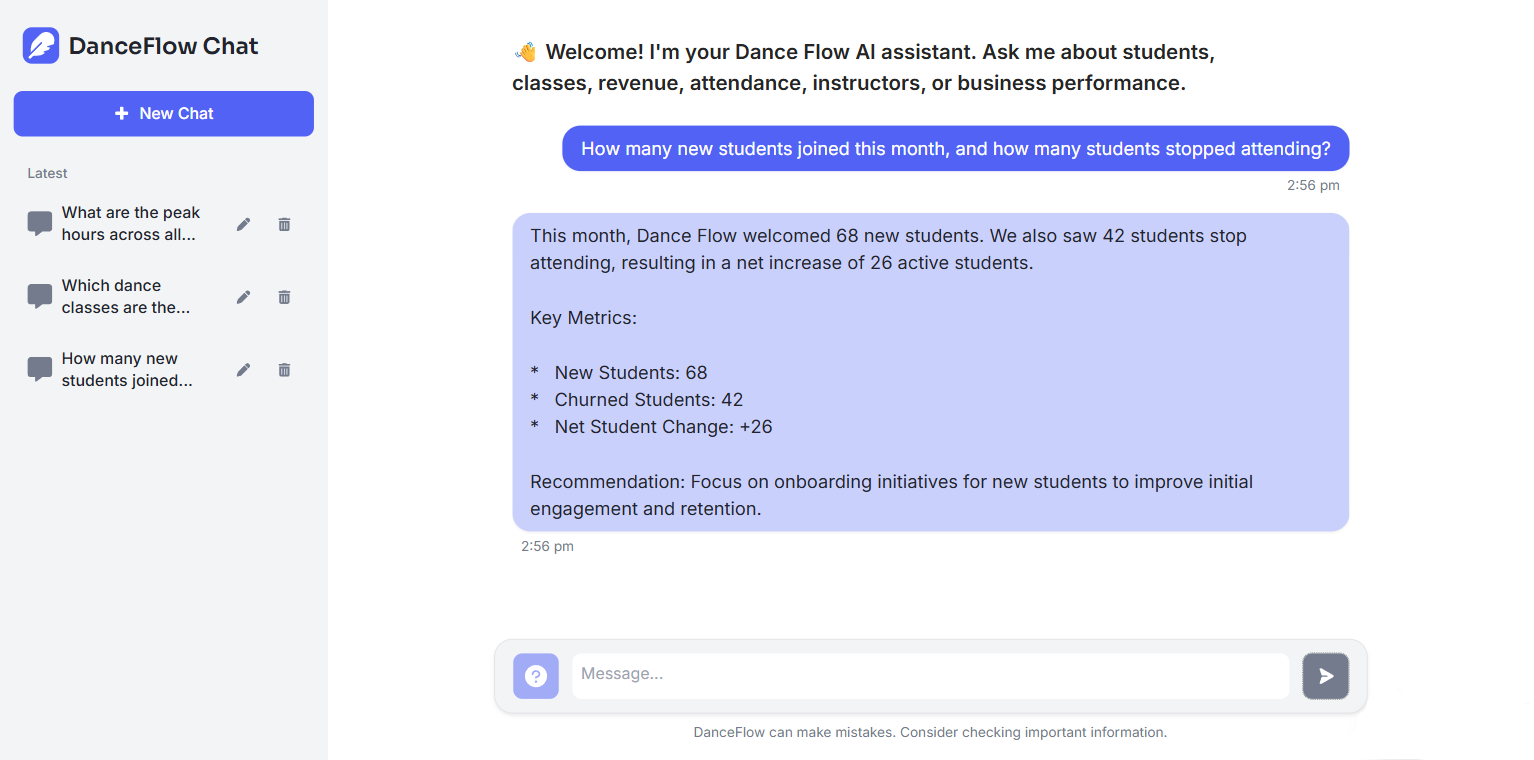Screen dimensions: 1534x760
Task: Open the "How many new students joined..." conversation
Action: (x=127, y=370)
